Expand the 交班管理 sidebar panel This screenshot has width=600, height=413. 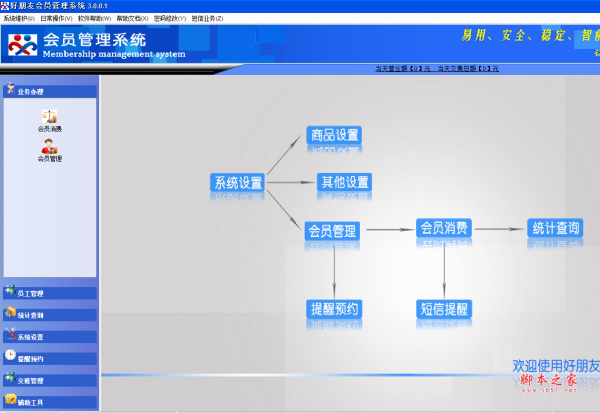(x=50, y=380)
